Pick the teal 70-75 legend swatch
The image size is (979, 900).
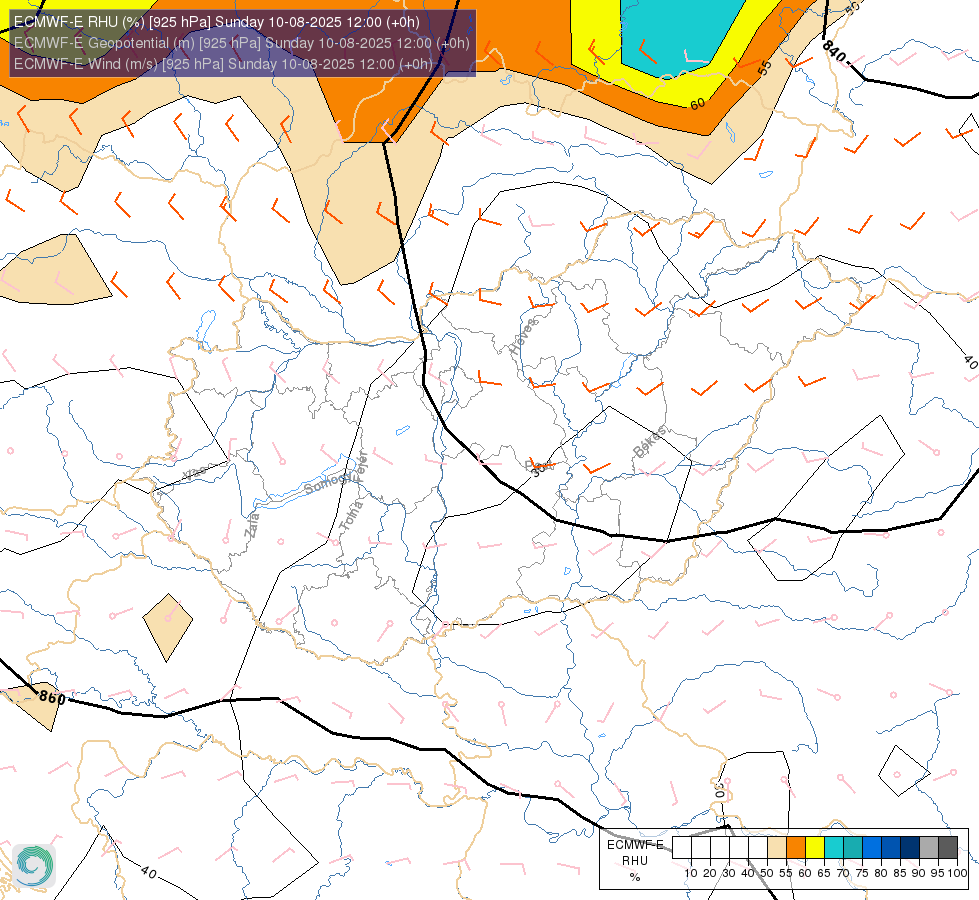pyautogui.click(x=853, y=848)
